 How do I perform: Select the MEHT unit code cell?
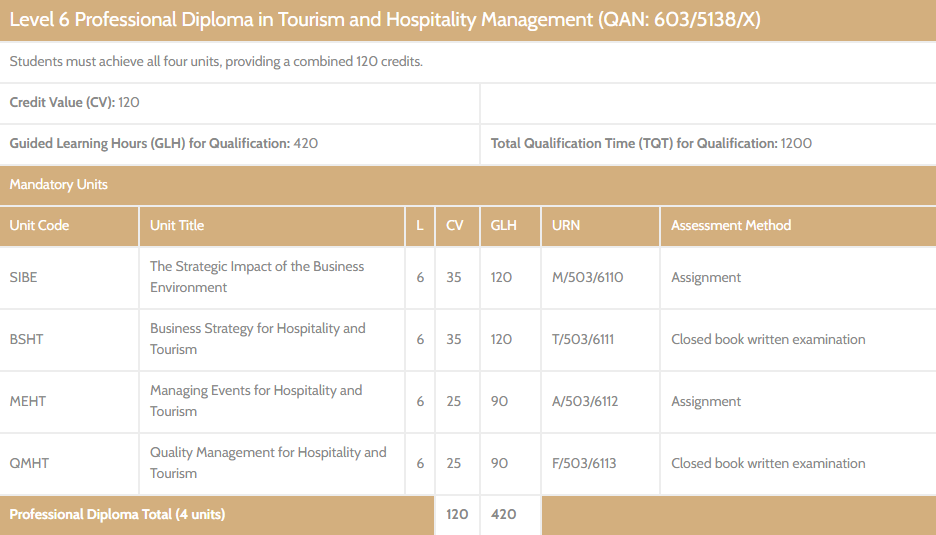tap(28, 402)
